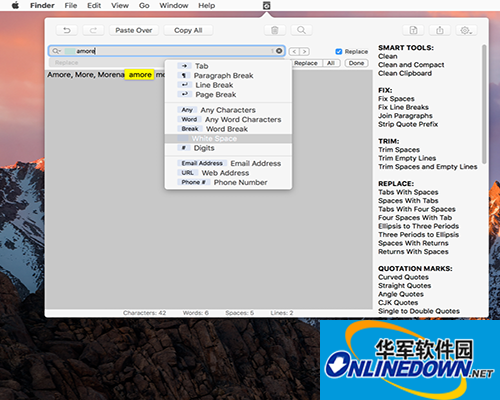Go to next match arrow
The height and width of the screenshot is (400, 500).
point(304,52)
